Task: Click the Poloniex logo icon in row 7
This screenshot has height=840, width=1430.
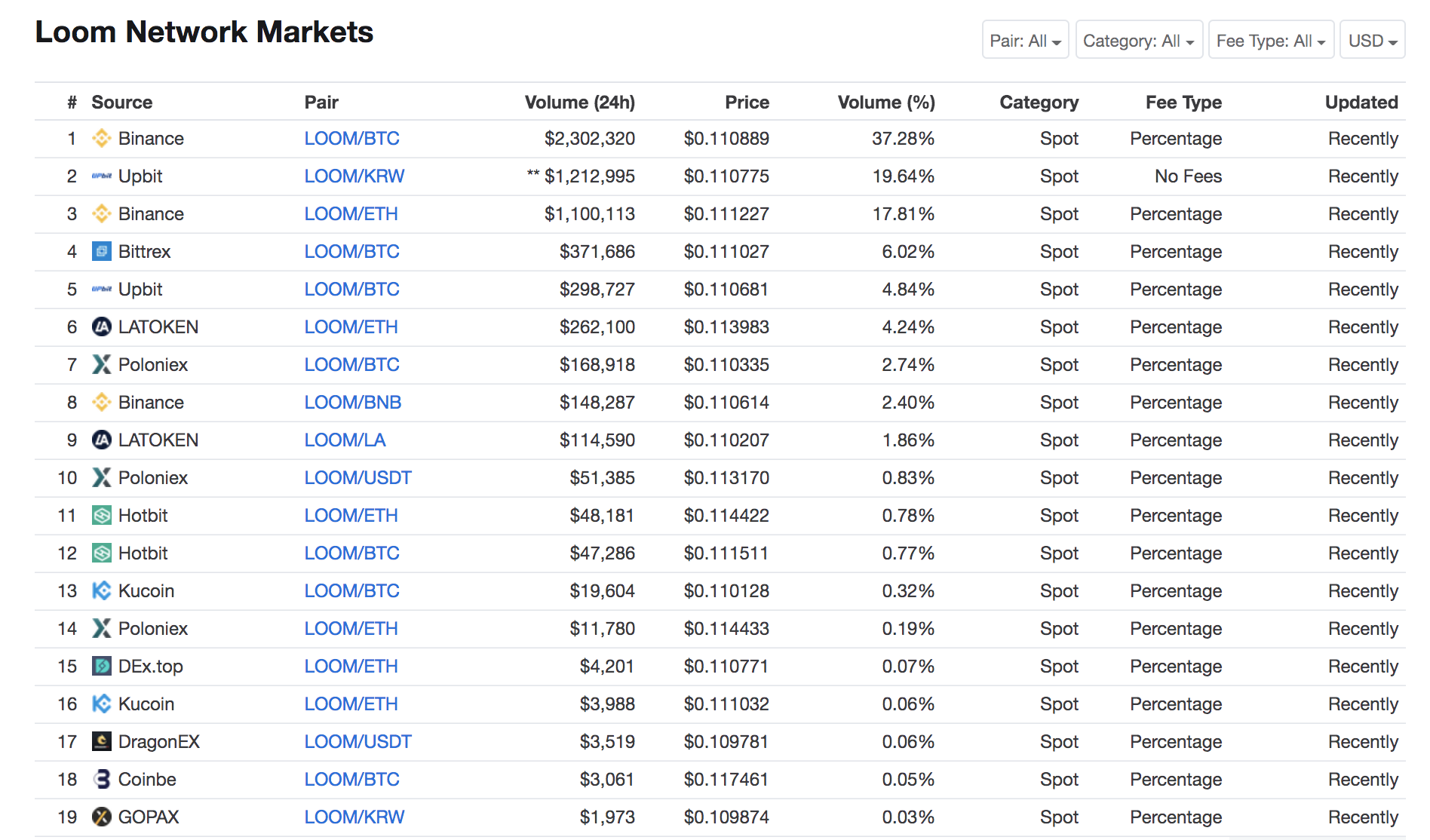Action: 102,364
